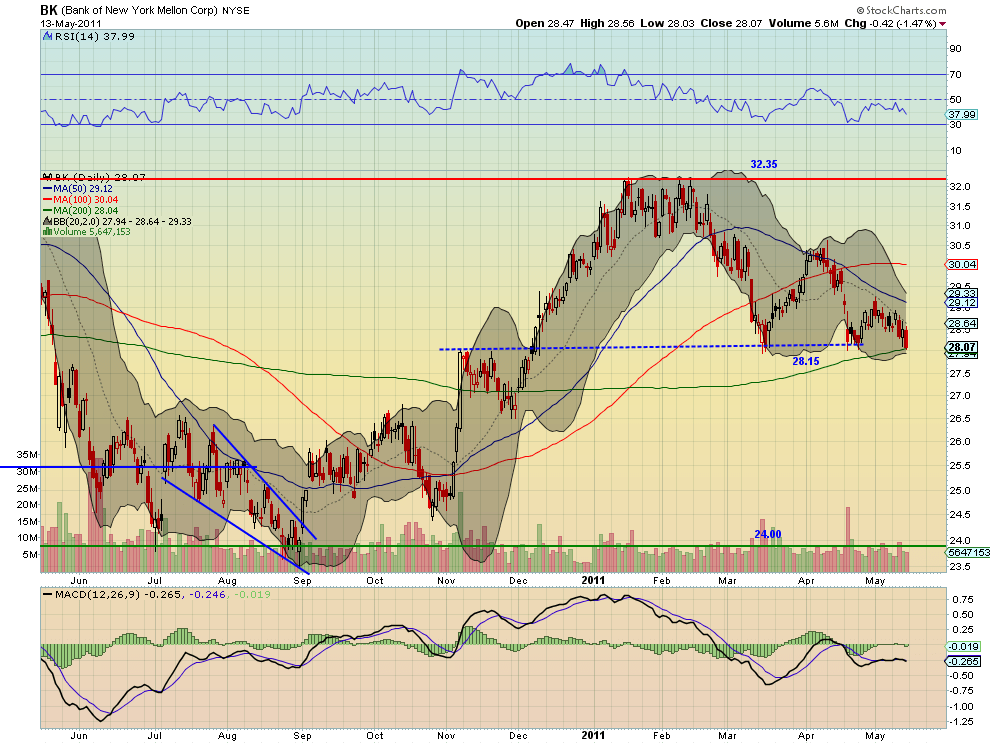Click the black line marker beside MACD(12,26,9)

tap(47, 594)
